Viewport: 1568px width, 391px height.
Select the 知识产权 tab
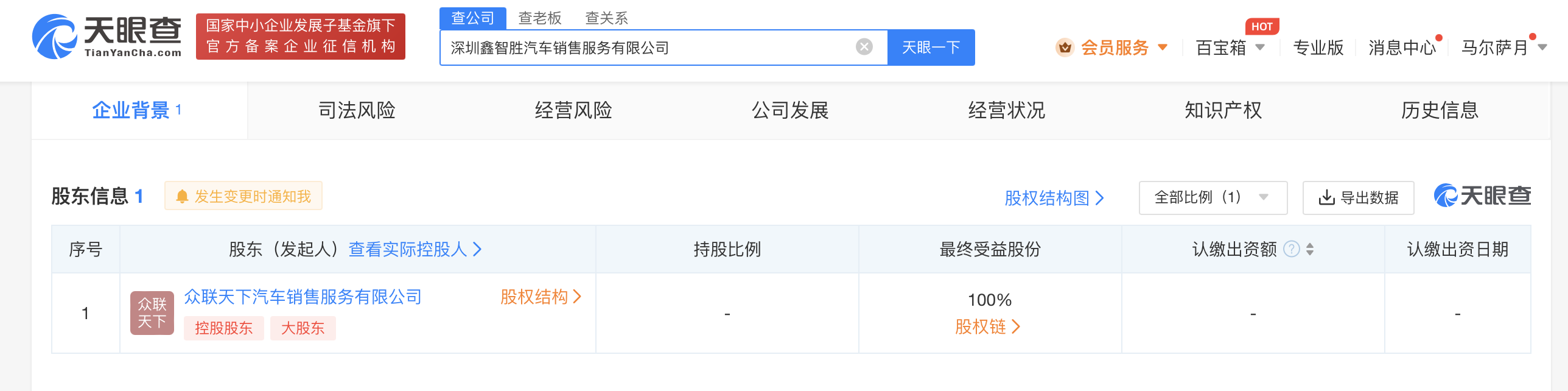click(1223, 110)
